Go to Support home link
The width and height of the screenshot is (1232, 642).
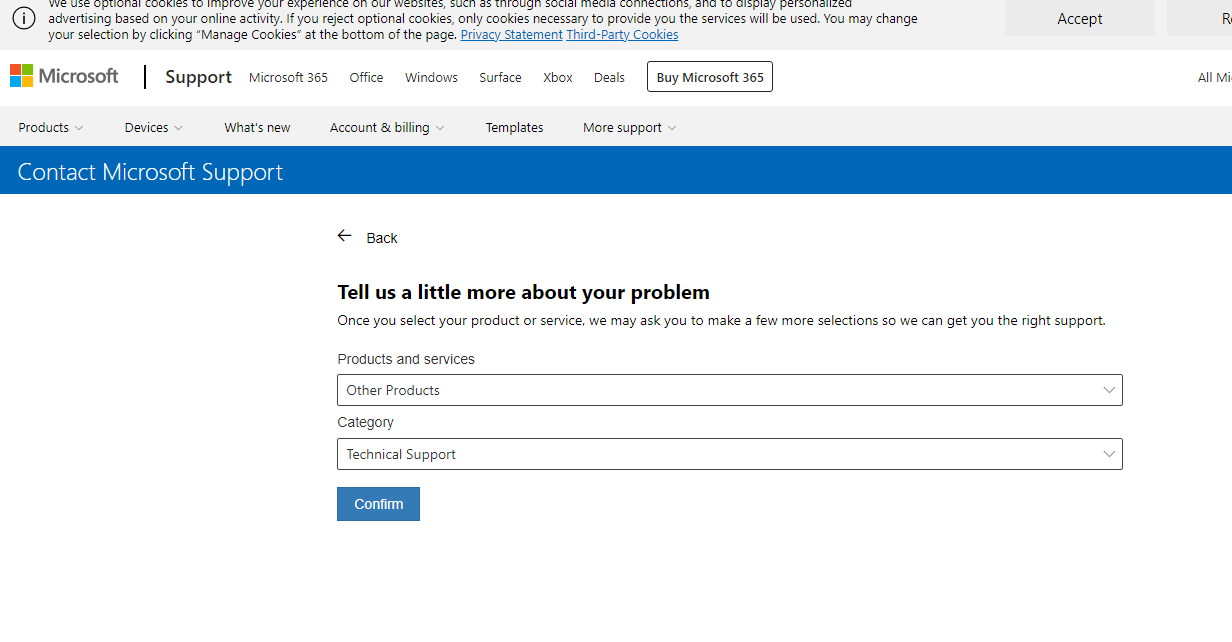[198, 77]
